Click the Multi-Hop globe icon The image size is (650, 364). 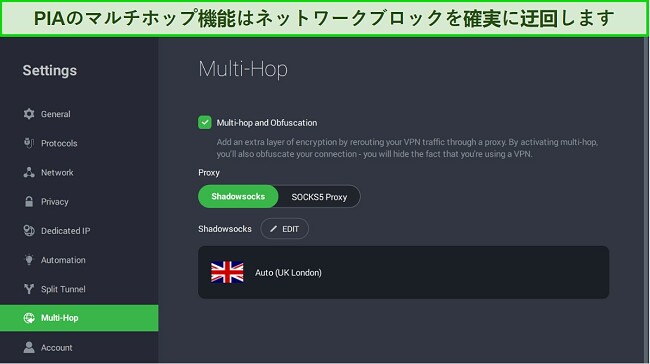[29, 318]
